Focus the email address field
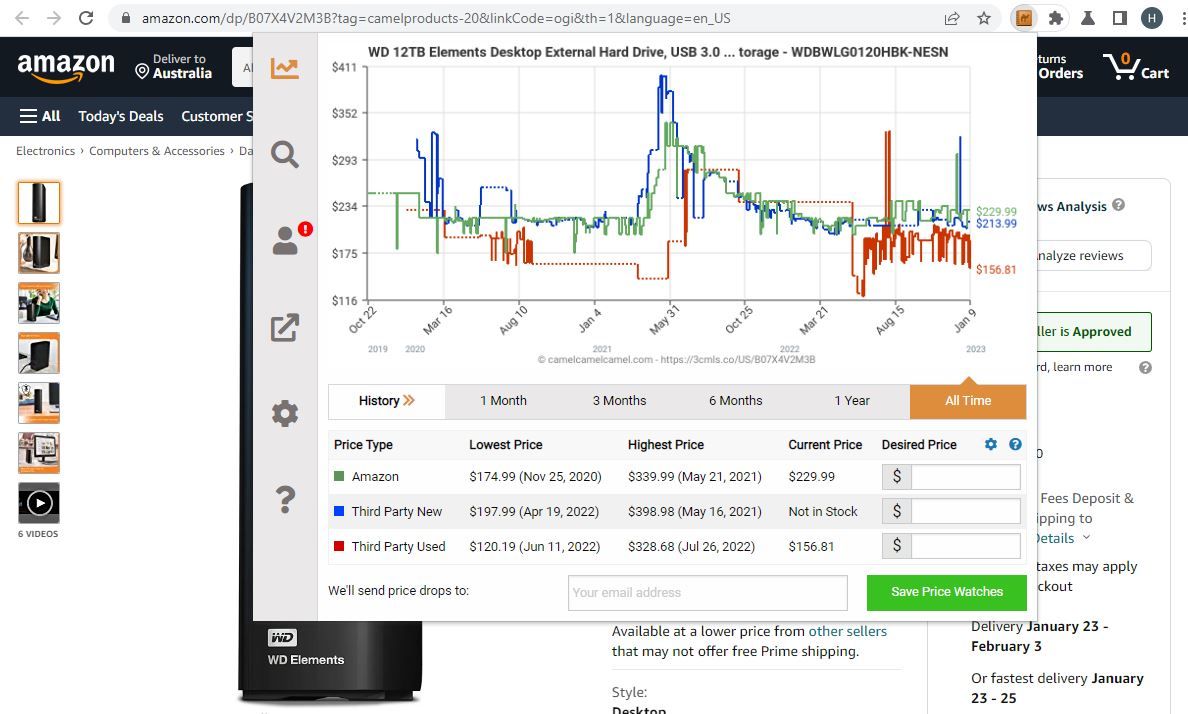This screenshot has width=1188, height=714. click(x=708, y=593)
